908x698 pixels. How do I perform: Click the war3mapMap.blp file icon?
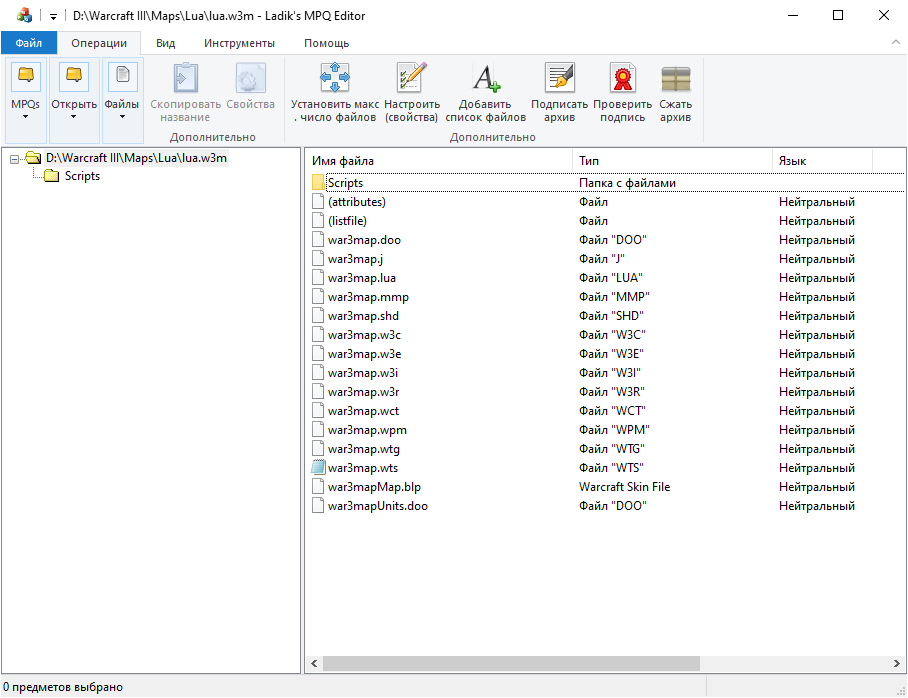tap(318, 487)
